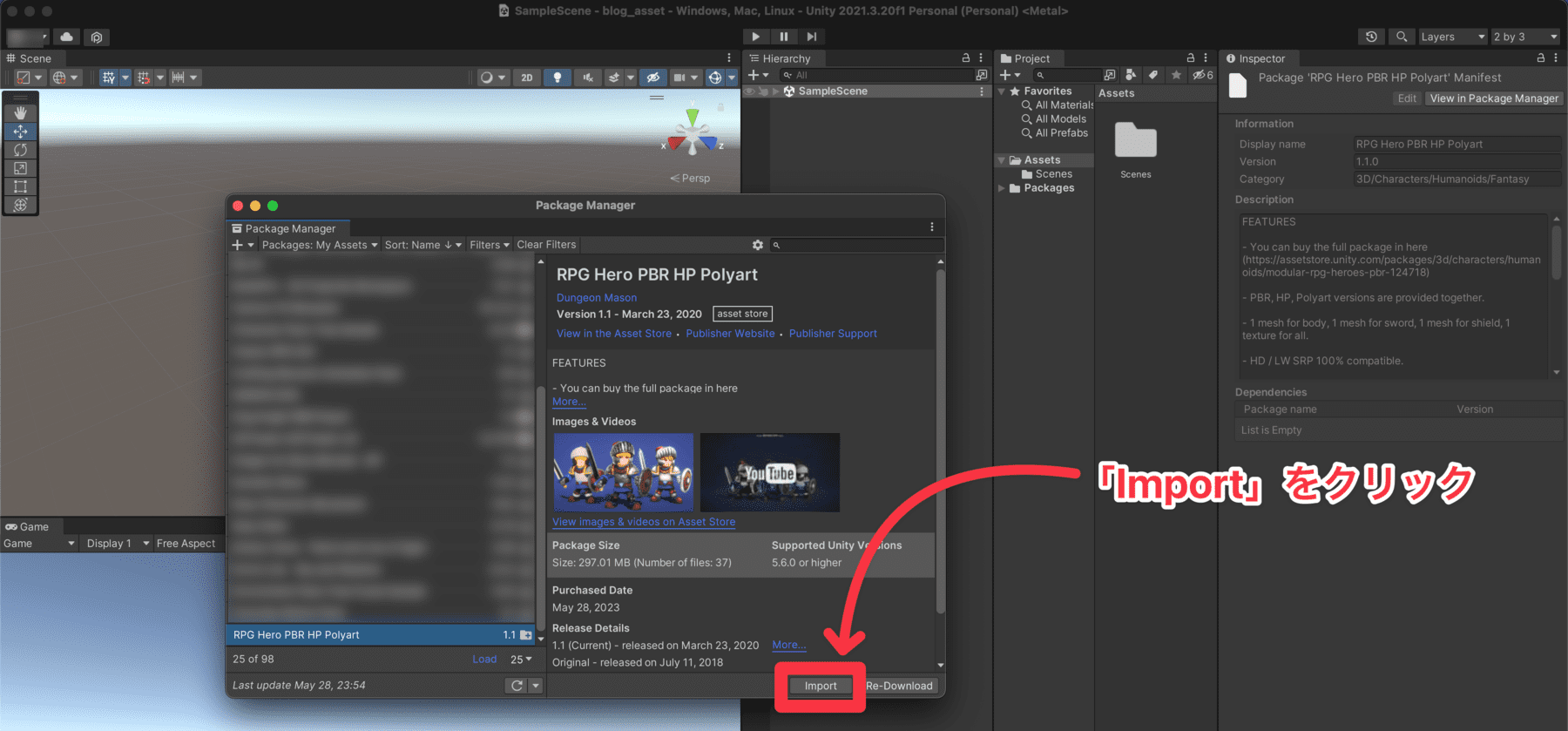Toggle 2D view mode in Scene
Viewport: 1568px width, 731px height.
point(527,78)
